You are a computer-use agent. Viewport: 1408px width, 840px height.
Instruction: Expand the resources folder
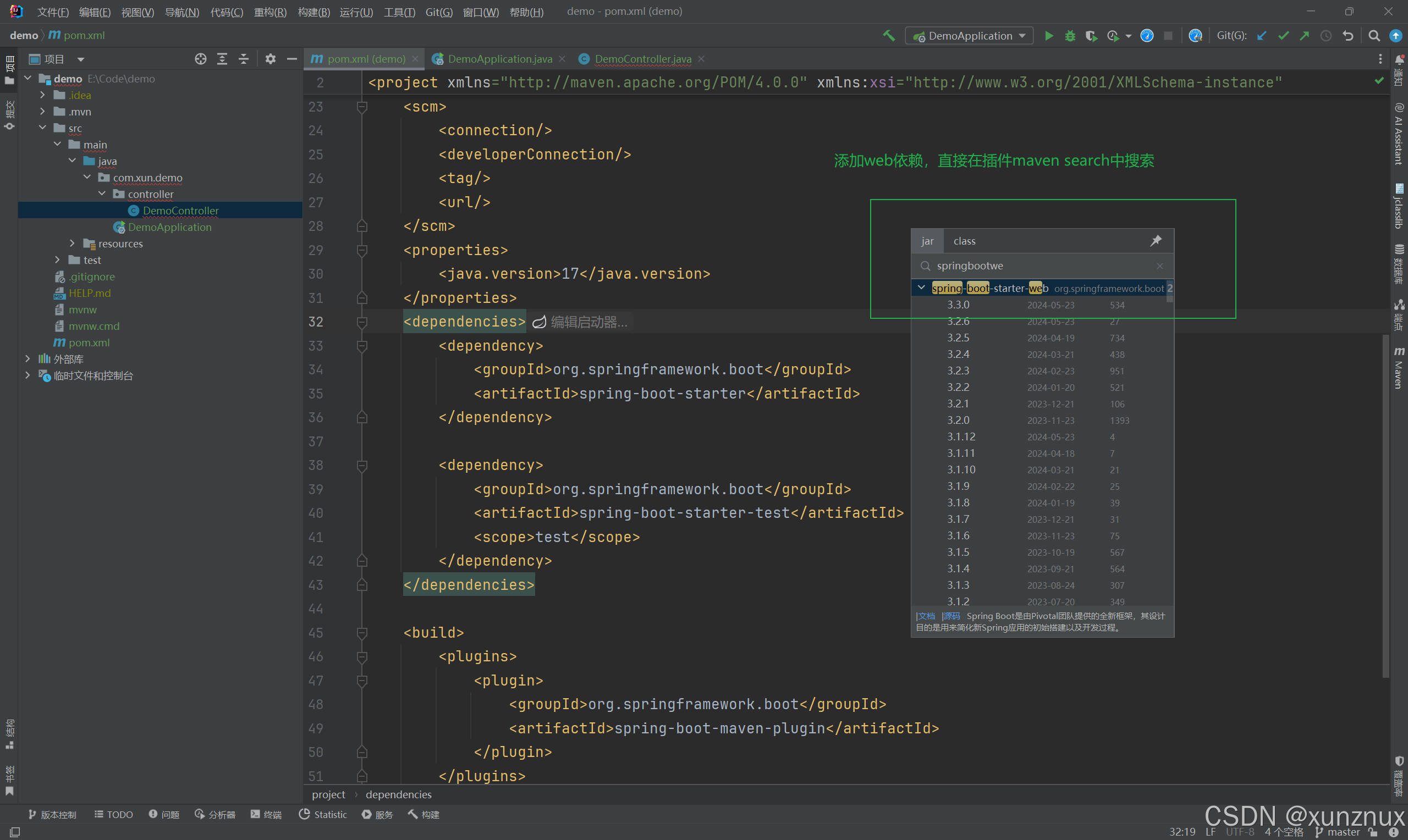72,244
